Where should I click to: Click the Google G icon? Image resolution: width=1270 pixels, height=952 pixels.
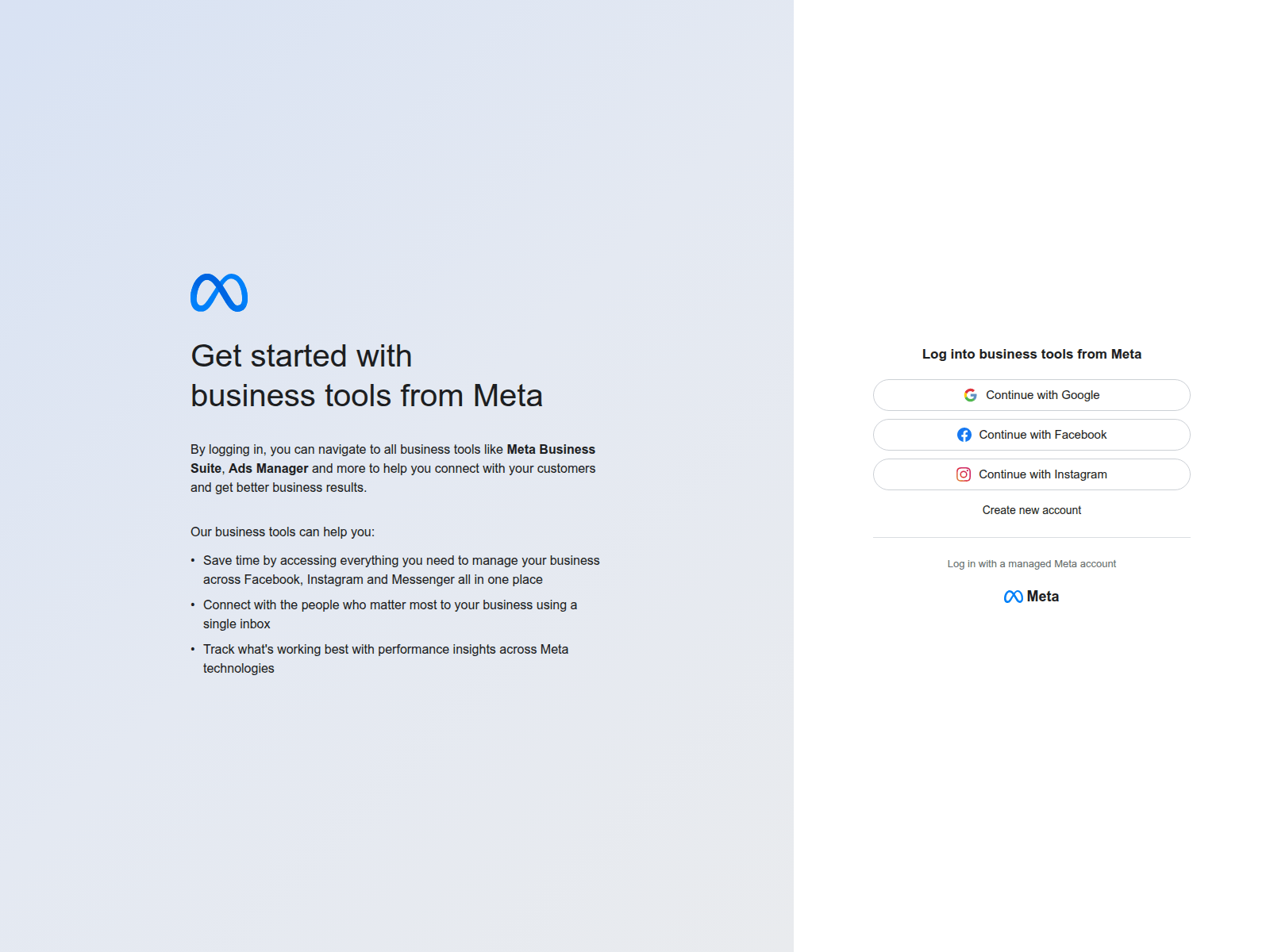[970, 395]
